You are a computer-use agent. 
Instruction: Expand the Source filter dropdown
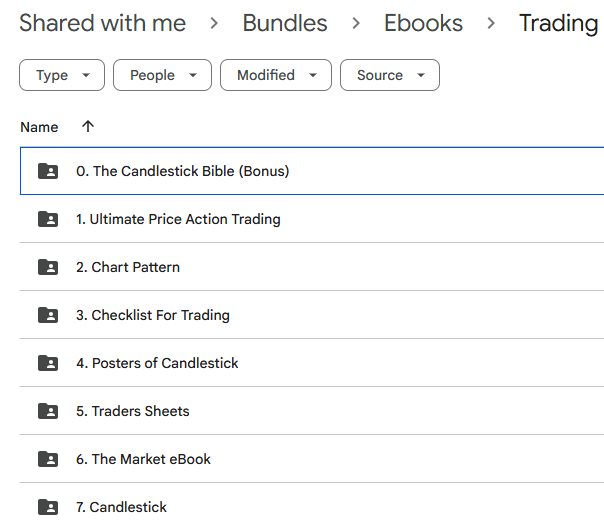point(389,75)
